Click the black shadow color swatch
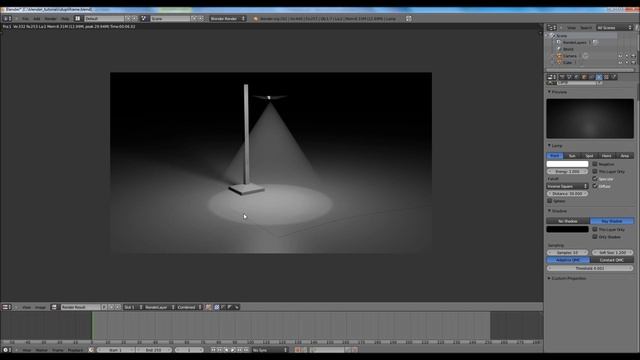Viewport: 640px width, 360px height. 567,229
